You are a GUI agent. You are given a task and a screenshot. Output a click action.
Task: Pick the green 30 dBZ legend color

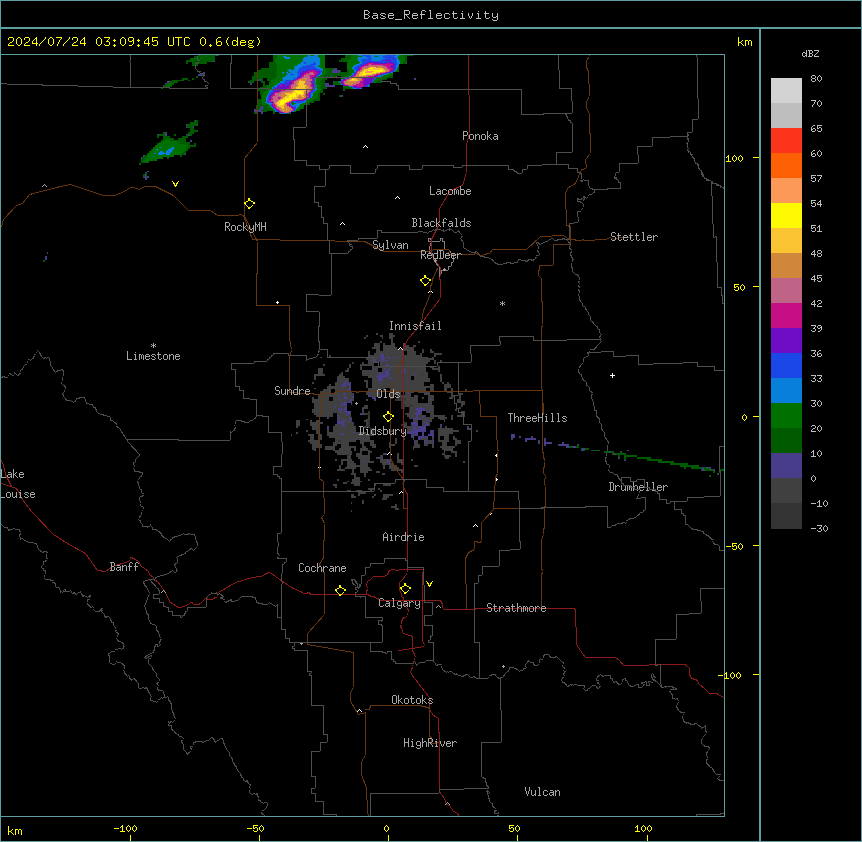(786, 416)
